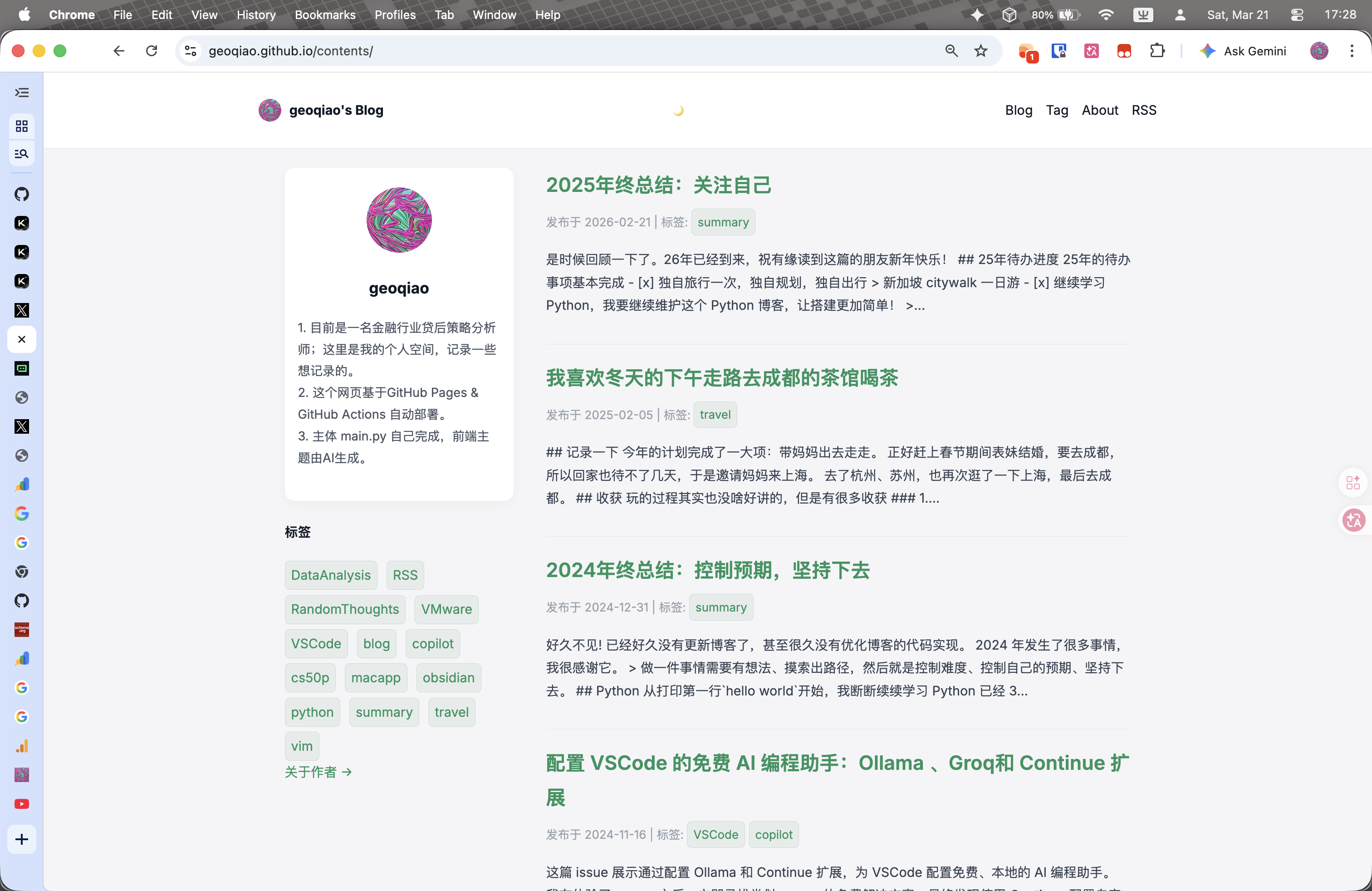Open the tab groups grid icon
Screen dimensions: 1372x891
click(22, 126)
